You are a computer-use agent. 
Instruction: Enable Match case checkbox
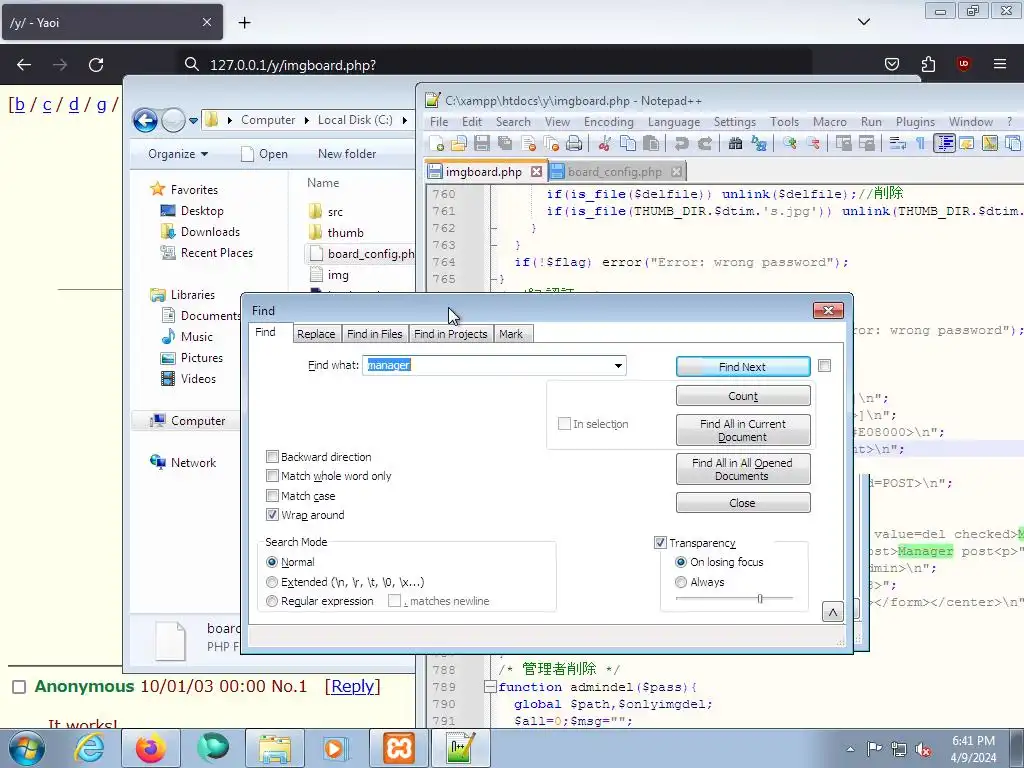[272, 496]
